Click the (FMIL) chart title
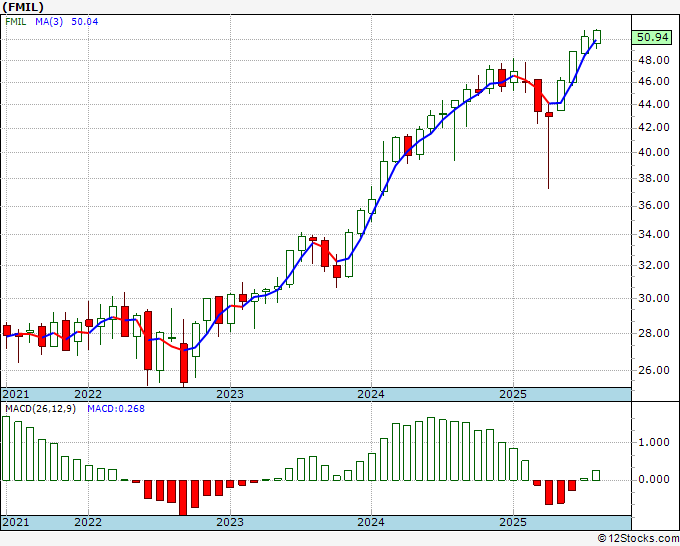Screen dimensions: 680x546 point(23,7)
